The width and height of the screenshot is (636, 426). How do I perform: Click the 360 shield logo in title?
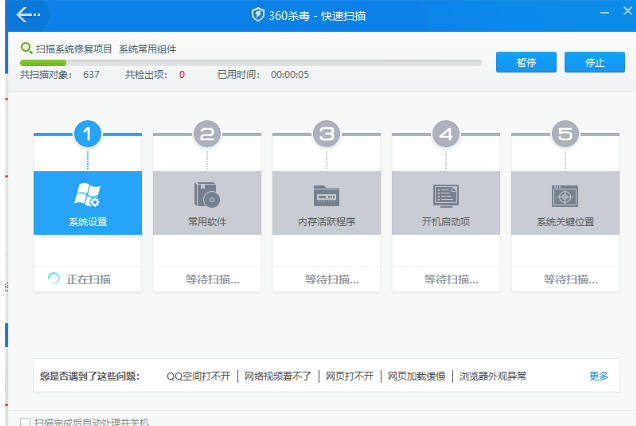click(258, 15)
